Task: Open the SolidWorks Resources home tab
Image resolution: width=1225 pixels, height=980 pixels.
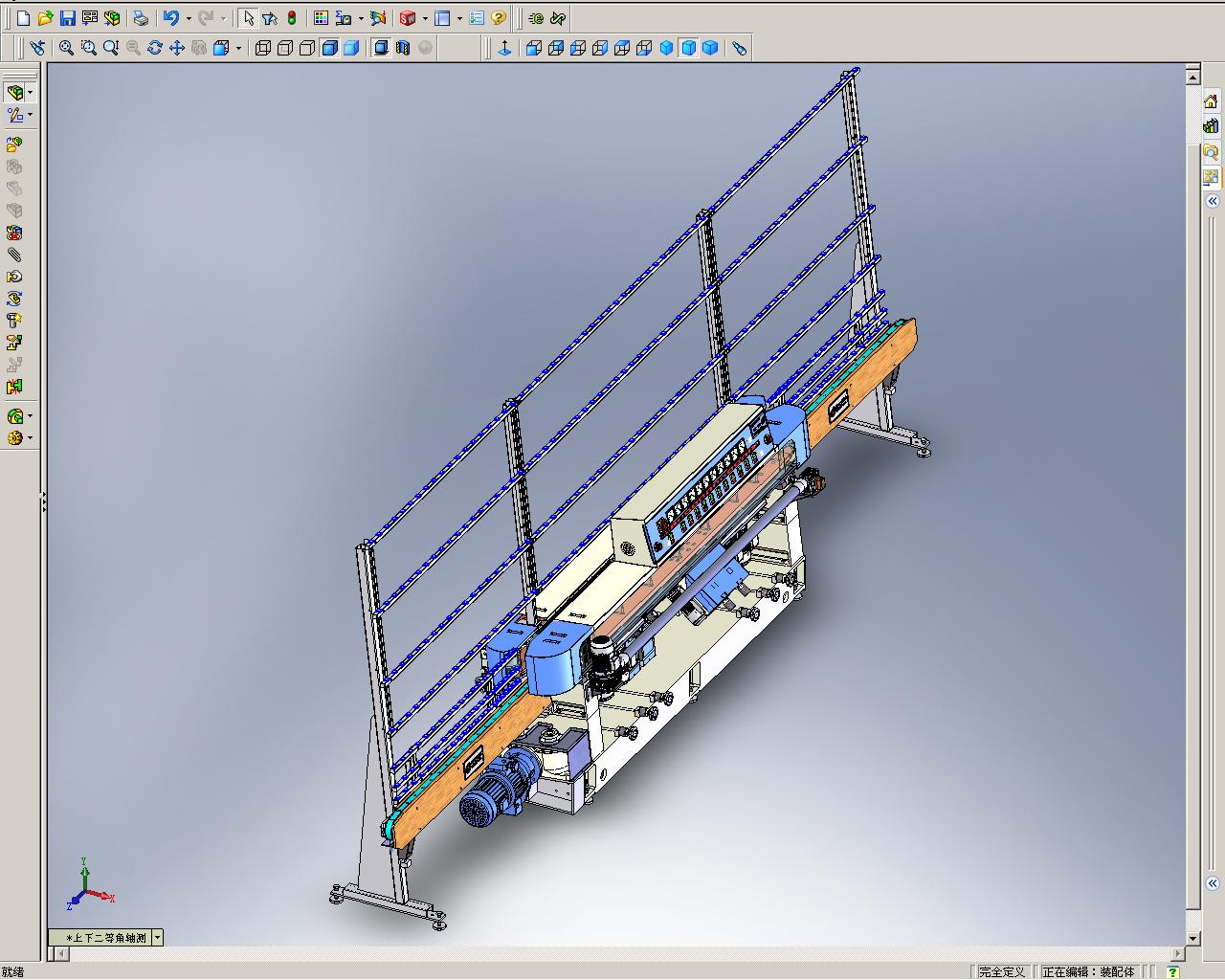Action: (1211, 102)
